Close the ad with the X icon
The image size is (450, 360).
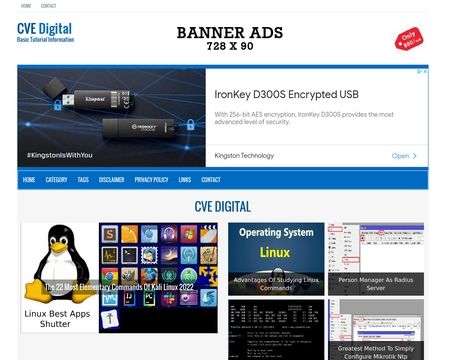[425, 71]
